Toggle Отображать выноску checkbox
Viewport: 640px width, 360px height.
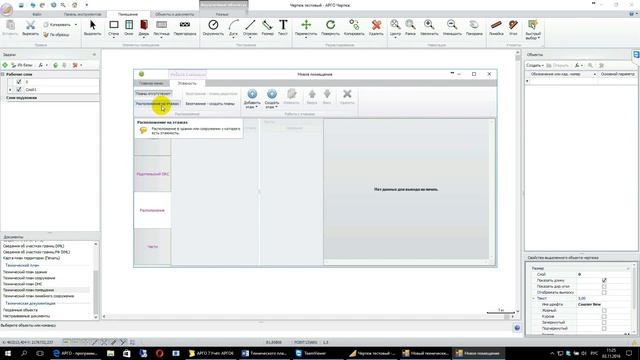pyautogui.click(x=604, y=293)
